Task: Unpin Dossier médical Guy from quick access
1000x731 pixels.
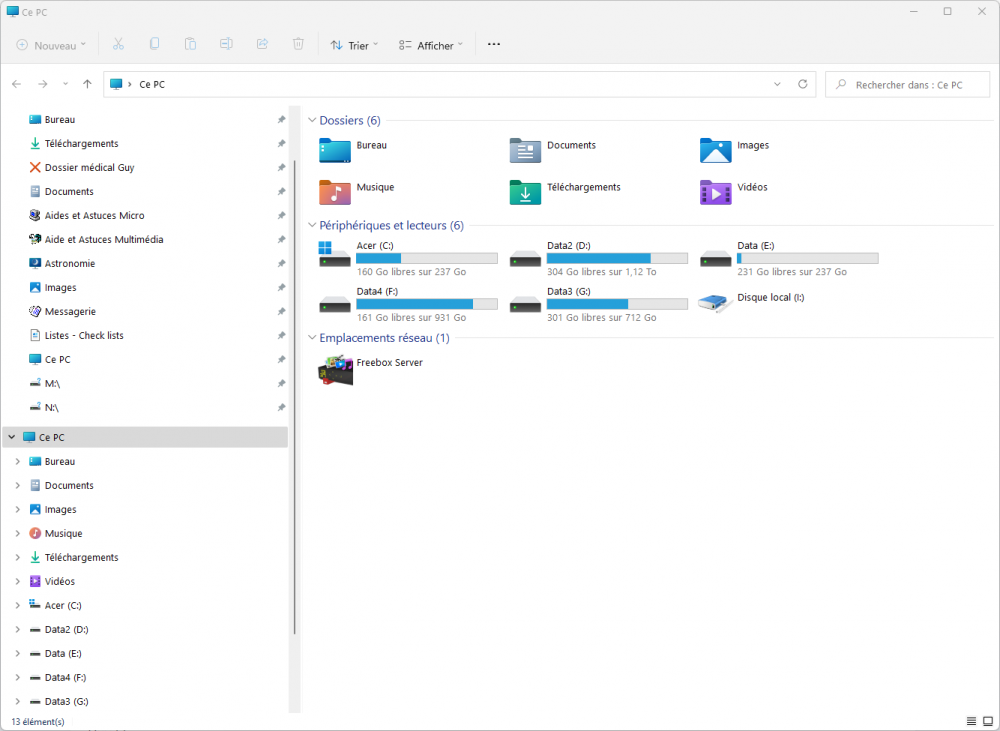Action: point(281,168)
